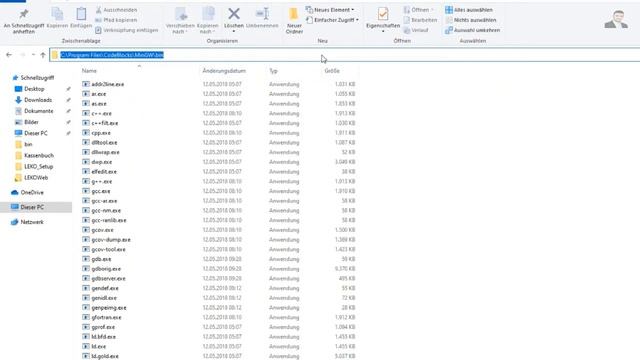
Task: Select the genpeimg.exe file
Action: point(109,308)
